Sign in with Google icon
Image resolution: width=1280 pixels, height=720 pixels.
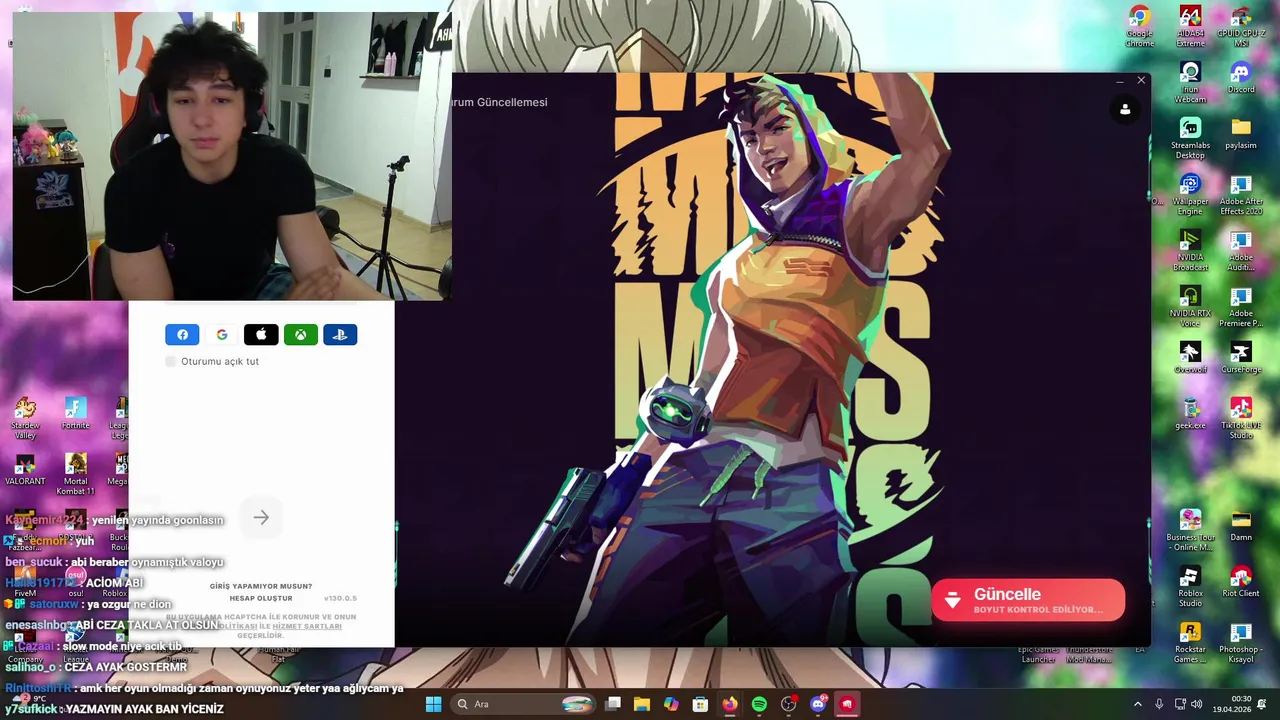[222, 335]
